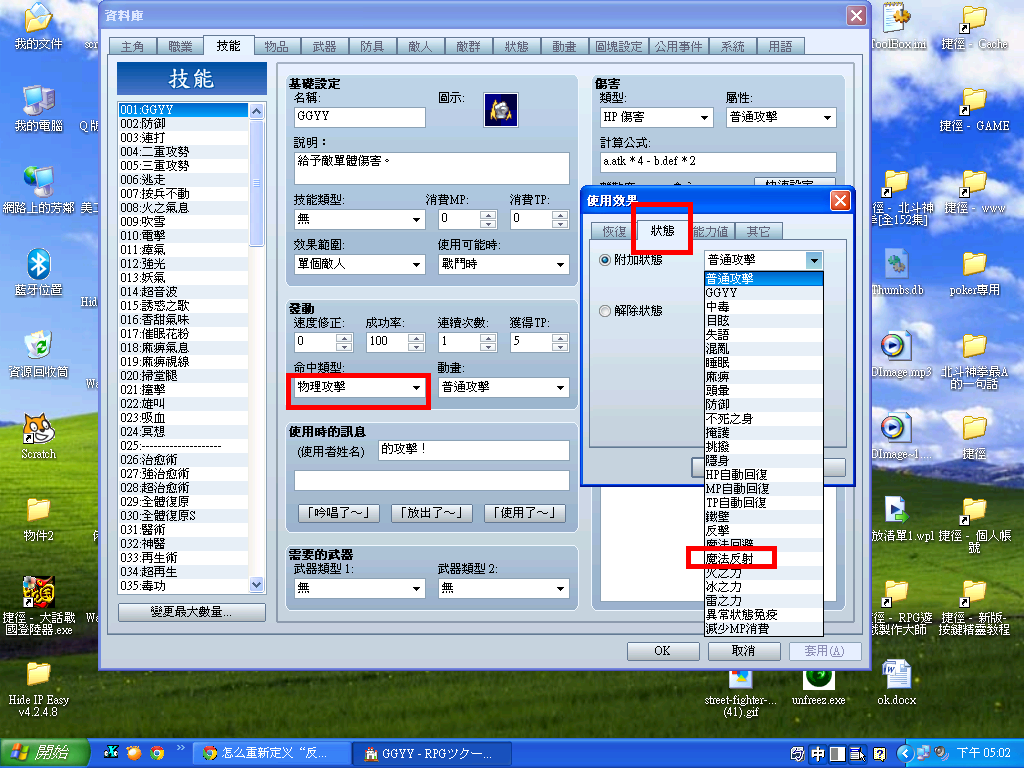
Task: Select the 資源回收筒 recycle bin icon
Action: tap(39, 354)
